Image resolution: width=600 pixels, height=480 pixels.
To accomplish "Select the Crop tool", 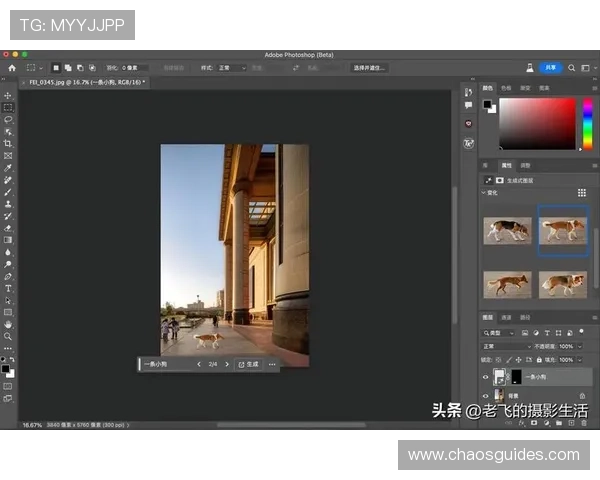I will tap(8, 144).
